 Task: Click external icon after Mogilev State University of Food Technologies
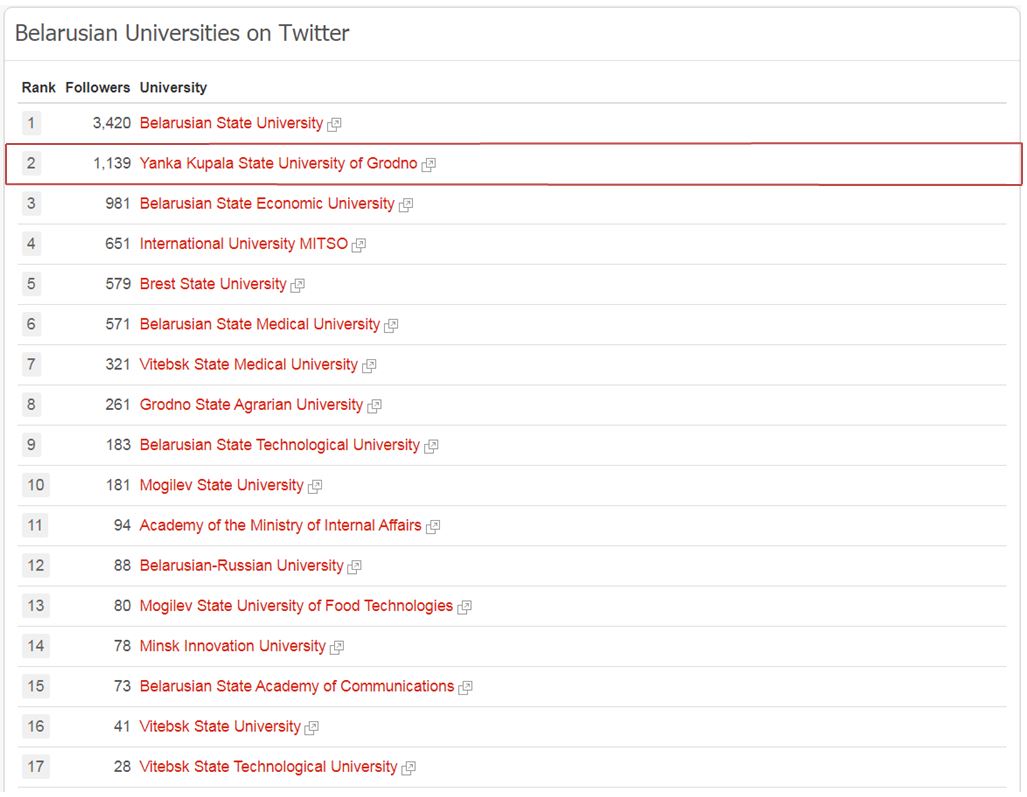(x=464, y=607)
